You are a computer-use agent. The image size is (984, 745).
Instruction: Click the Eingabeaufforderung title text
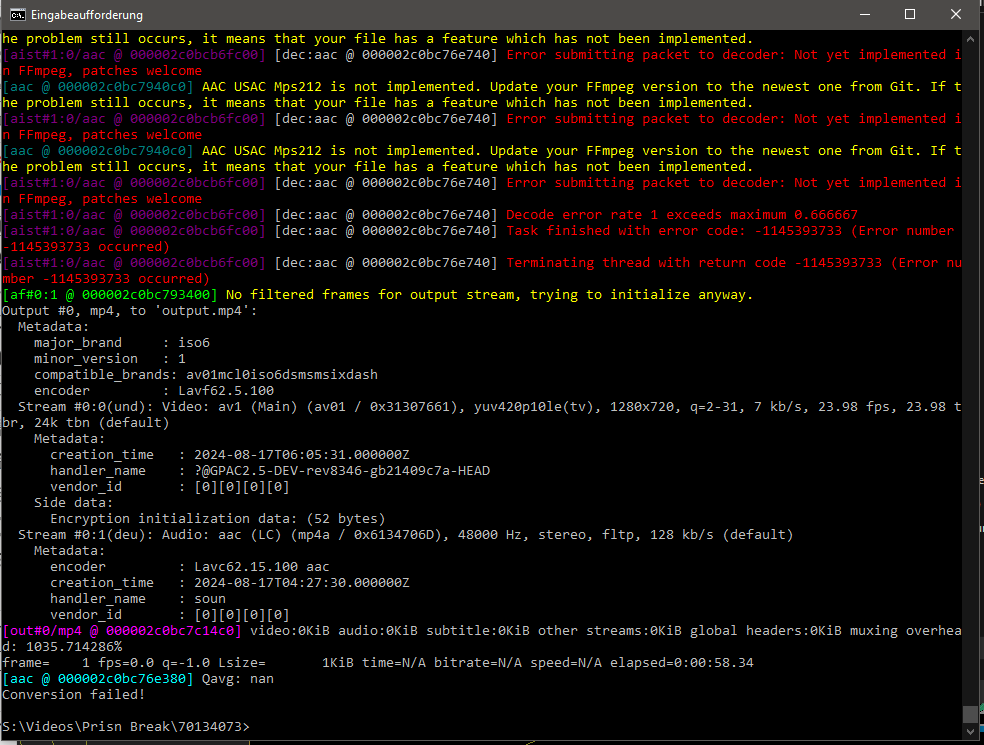[x=86, y=14]
